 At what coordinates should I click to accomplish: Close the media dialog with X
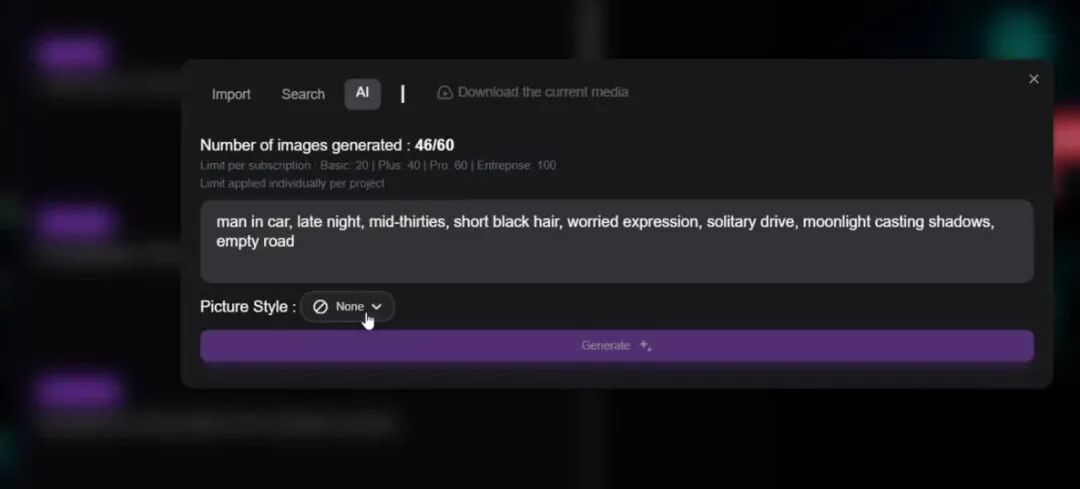coord(1033,79)
